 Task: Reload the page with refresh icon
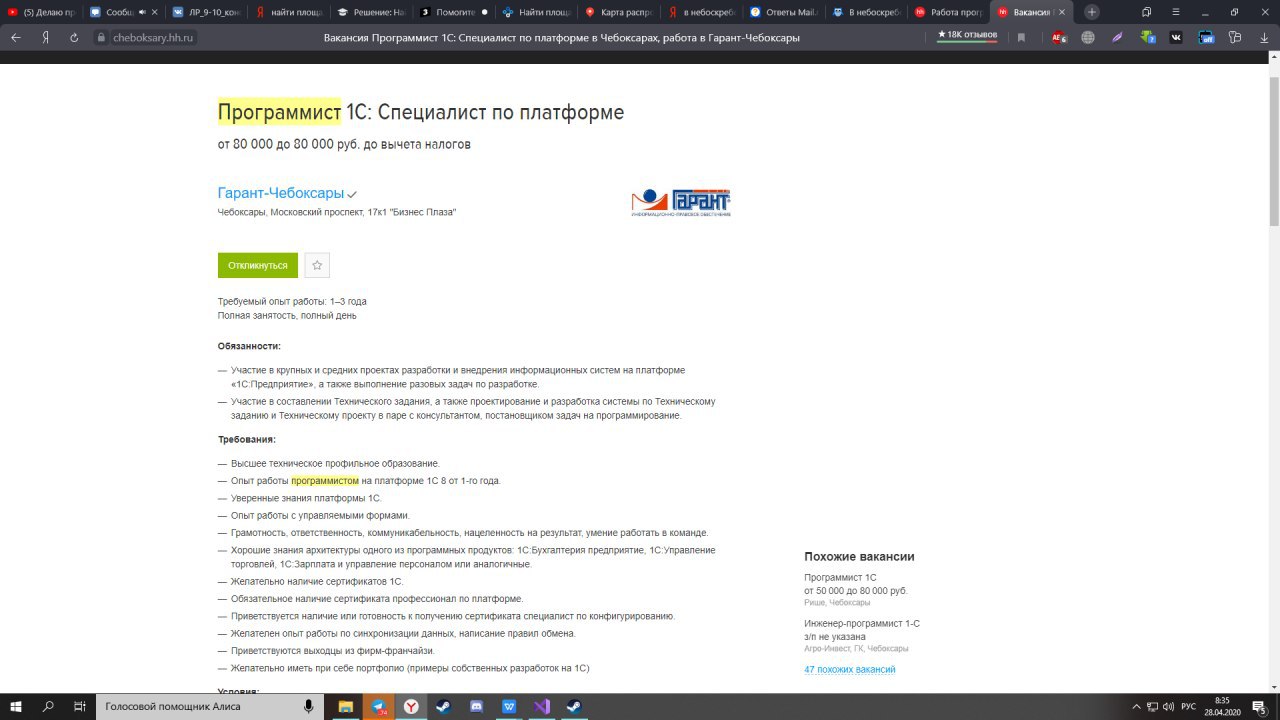(x=74, y=37)
